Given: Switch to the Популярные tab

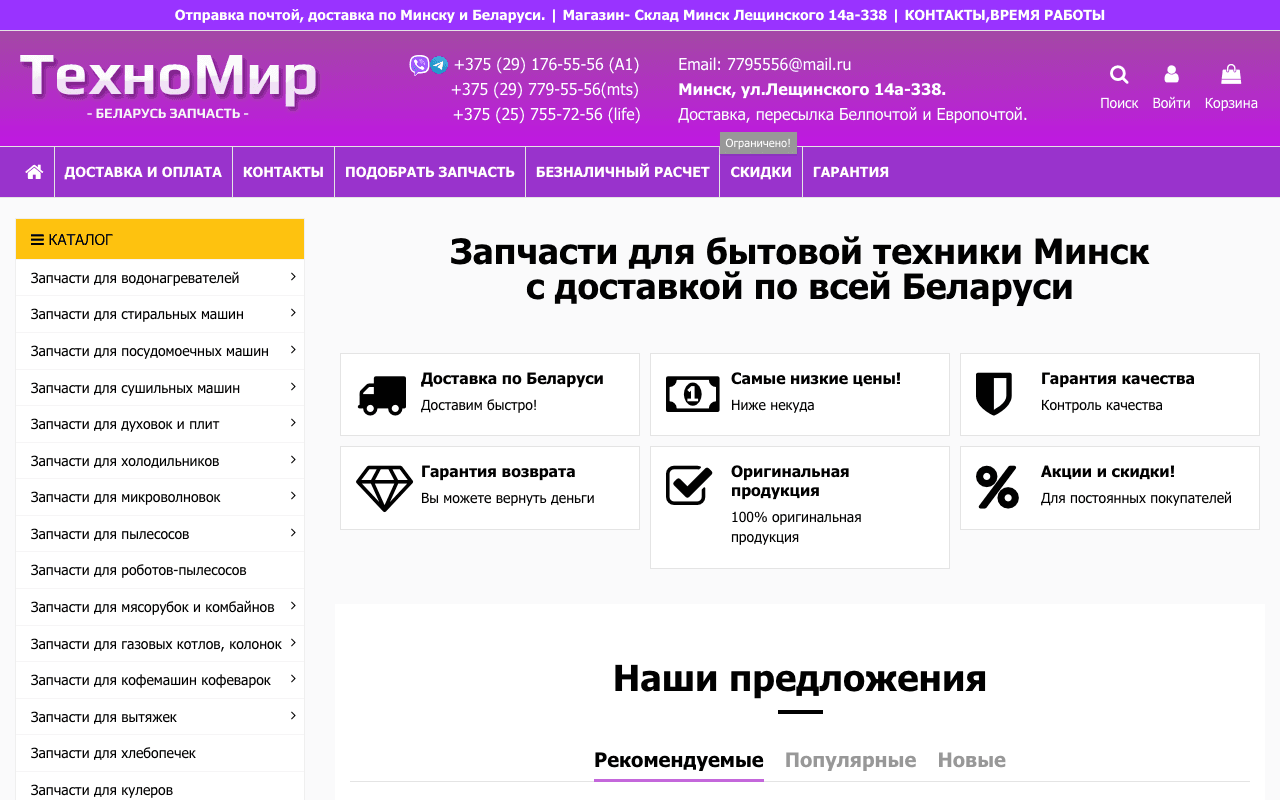Looking at the screenshot, I should click(850, 759).
